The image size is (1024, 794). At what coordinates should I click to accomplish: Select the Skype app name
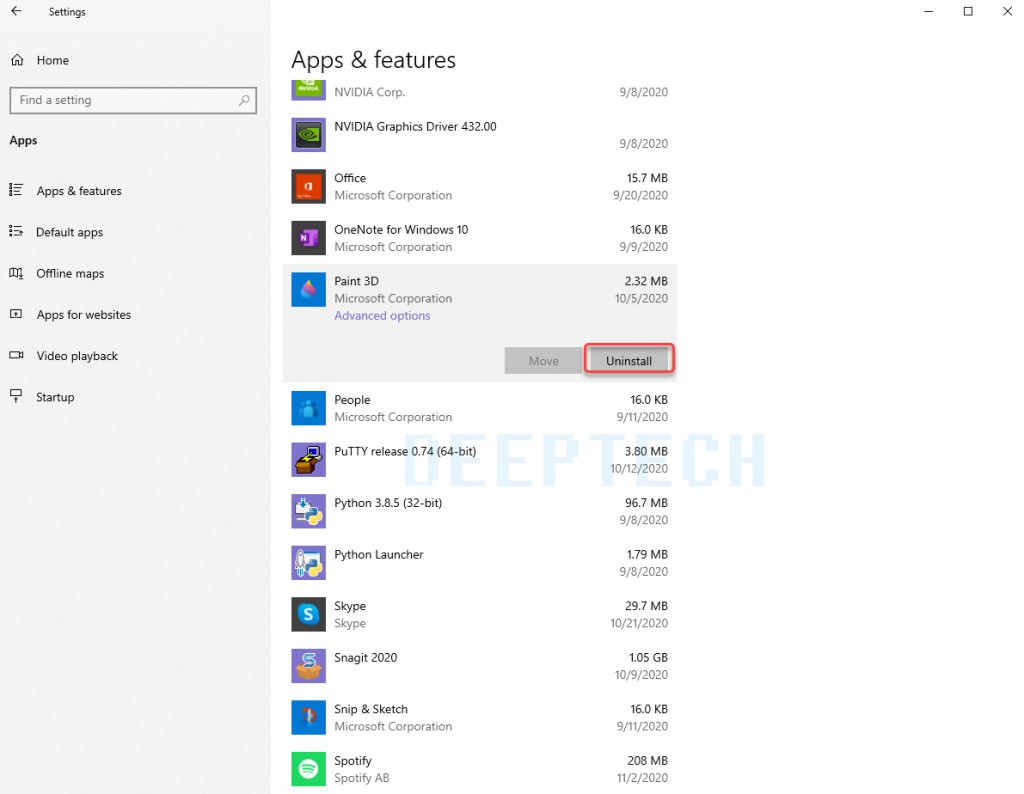(x=350, y=606)
